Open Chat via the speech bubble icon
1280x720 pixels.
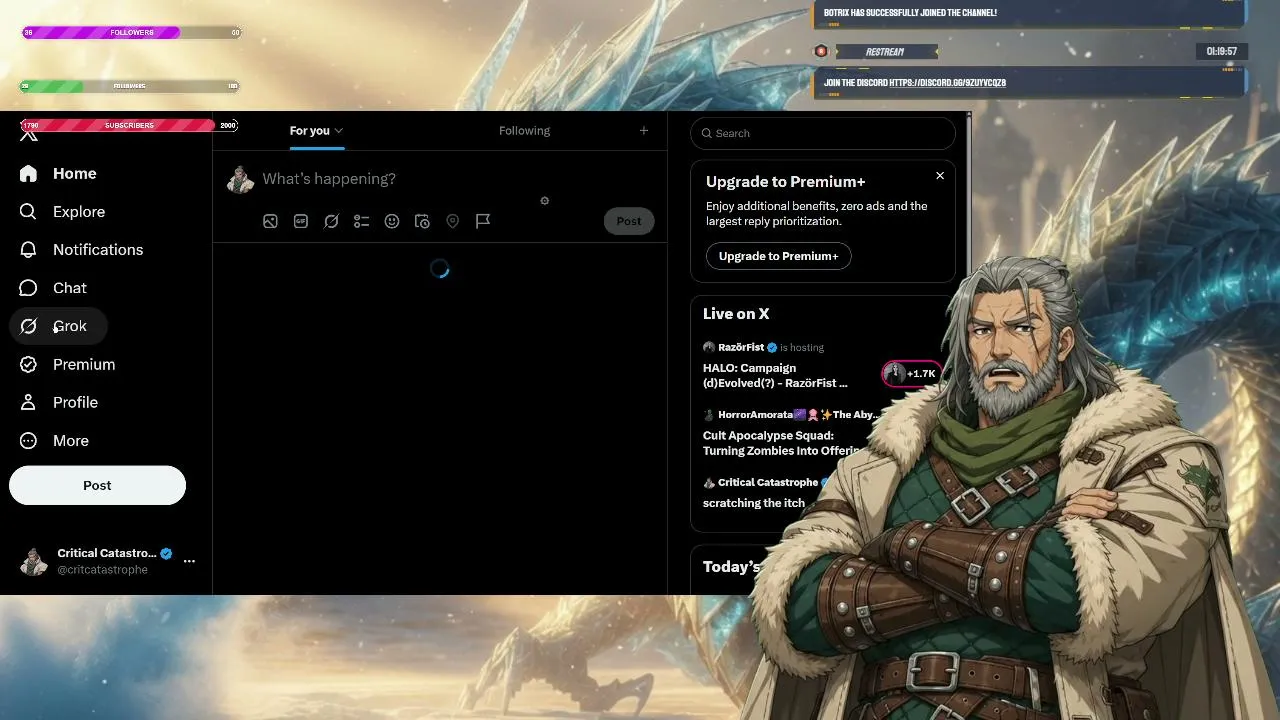pyautogui.click(x=28, y=288)
